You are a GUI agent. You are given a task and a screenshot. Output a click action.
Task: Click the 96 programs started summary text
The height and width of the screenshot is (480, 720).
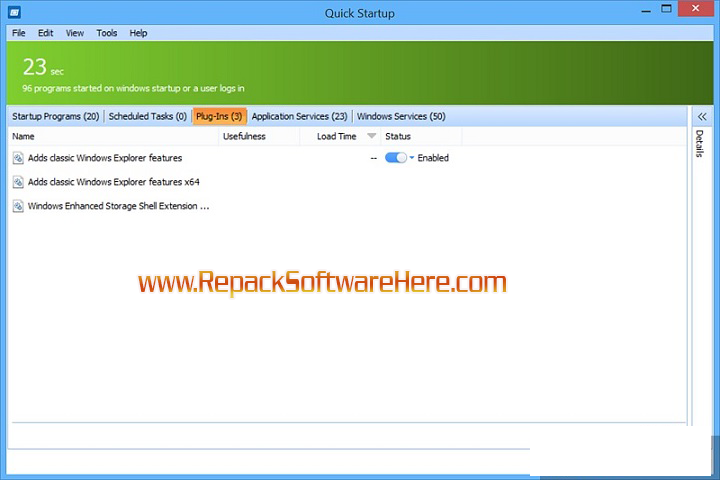[x=133, y=88]
